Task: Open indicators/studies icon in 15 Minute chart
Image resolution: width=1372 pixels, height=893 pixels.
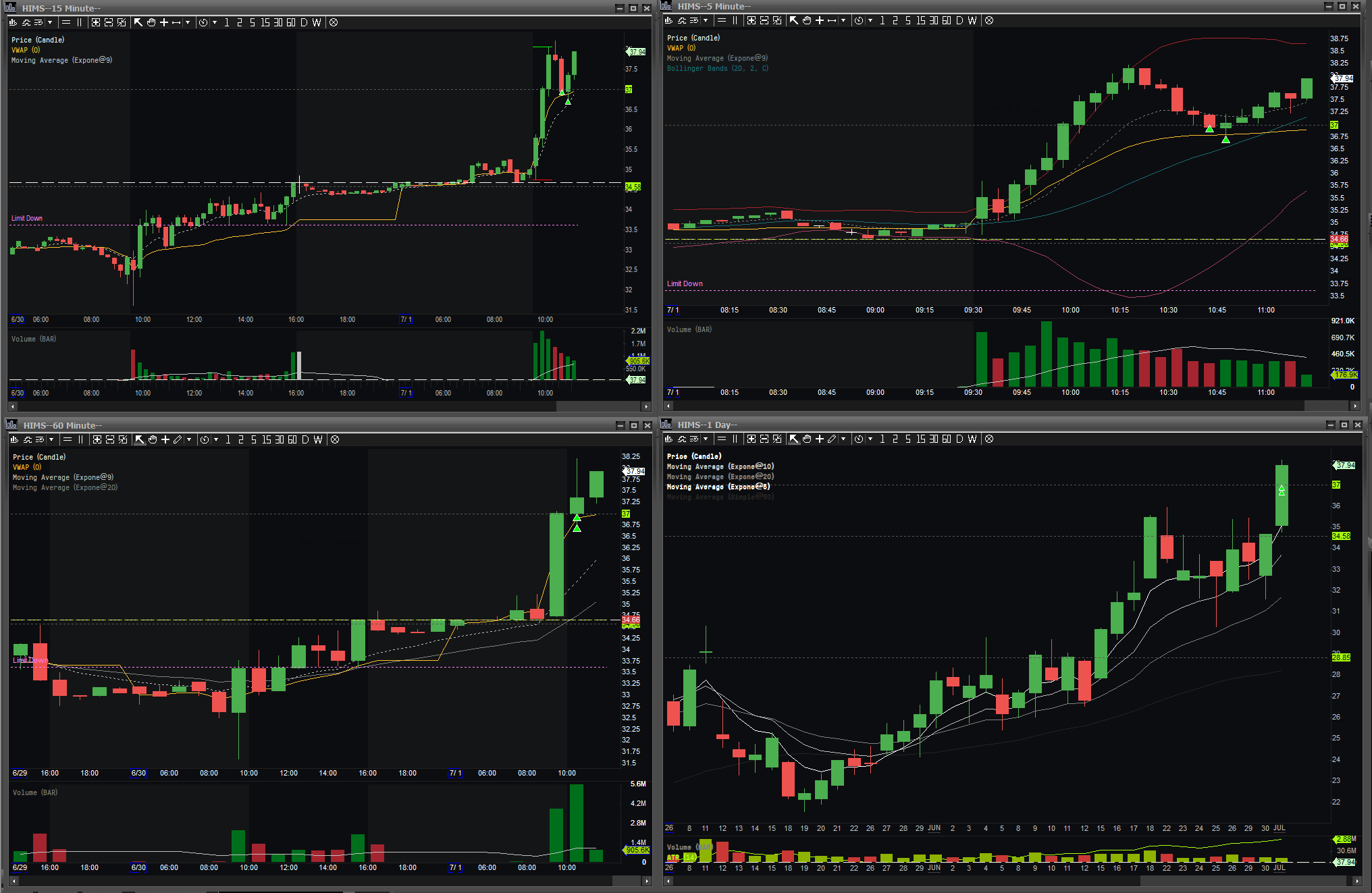Action: [26, 22]
